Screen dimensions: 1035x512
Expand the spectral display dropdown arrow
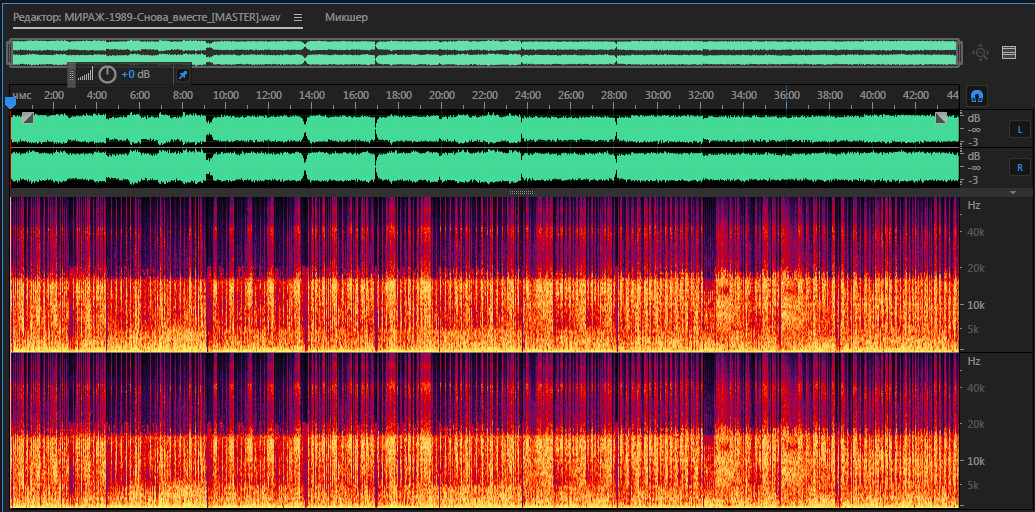click(x=1013, y=192)
